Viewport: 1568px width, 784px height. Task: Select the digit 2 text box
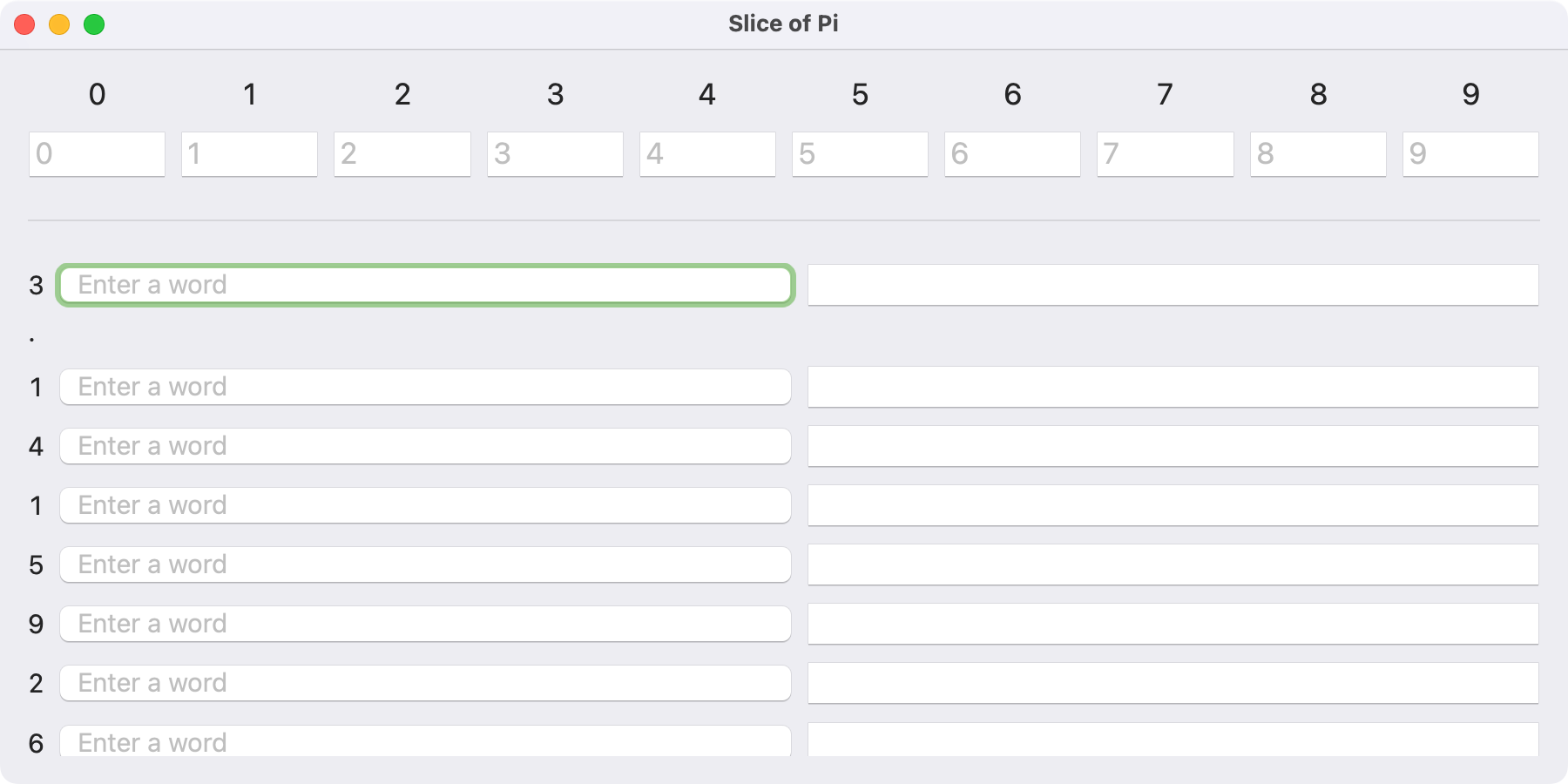coord(402,154)
